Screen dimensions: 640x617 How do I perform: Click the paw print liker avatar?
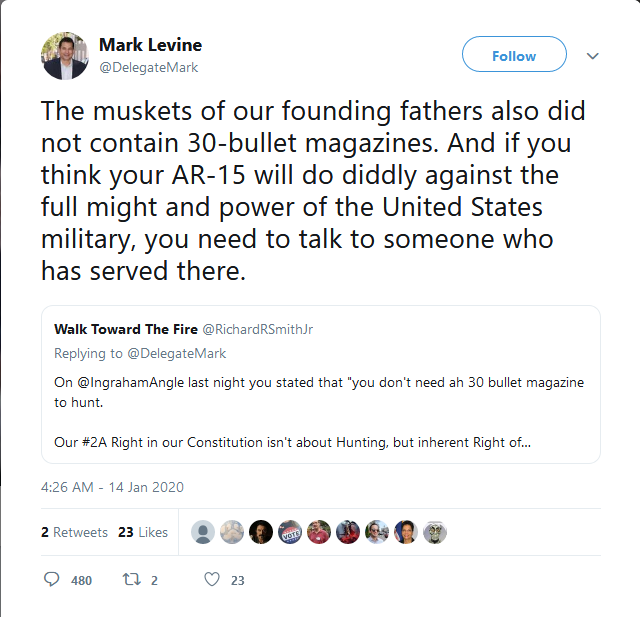pyautogui.click(x=232, y=532)
